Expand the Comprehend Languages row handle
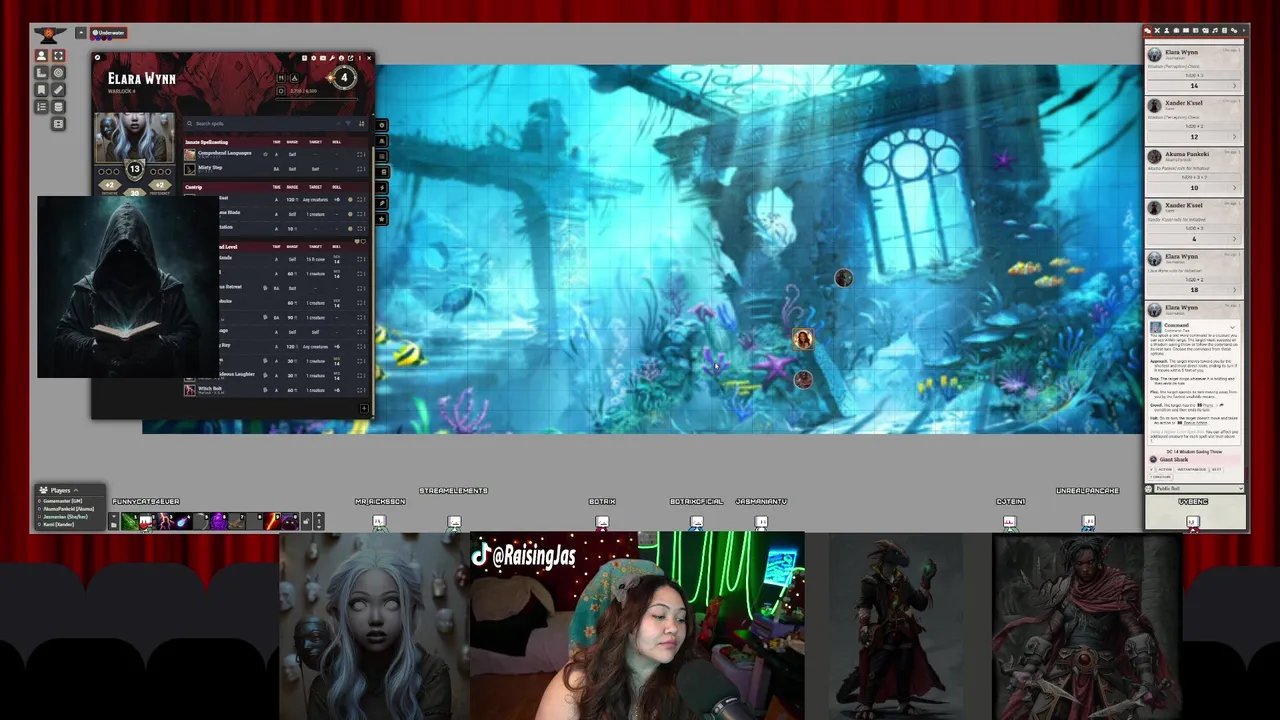This screenshot has width=1280, height=720. click(x=361, y=154)
